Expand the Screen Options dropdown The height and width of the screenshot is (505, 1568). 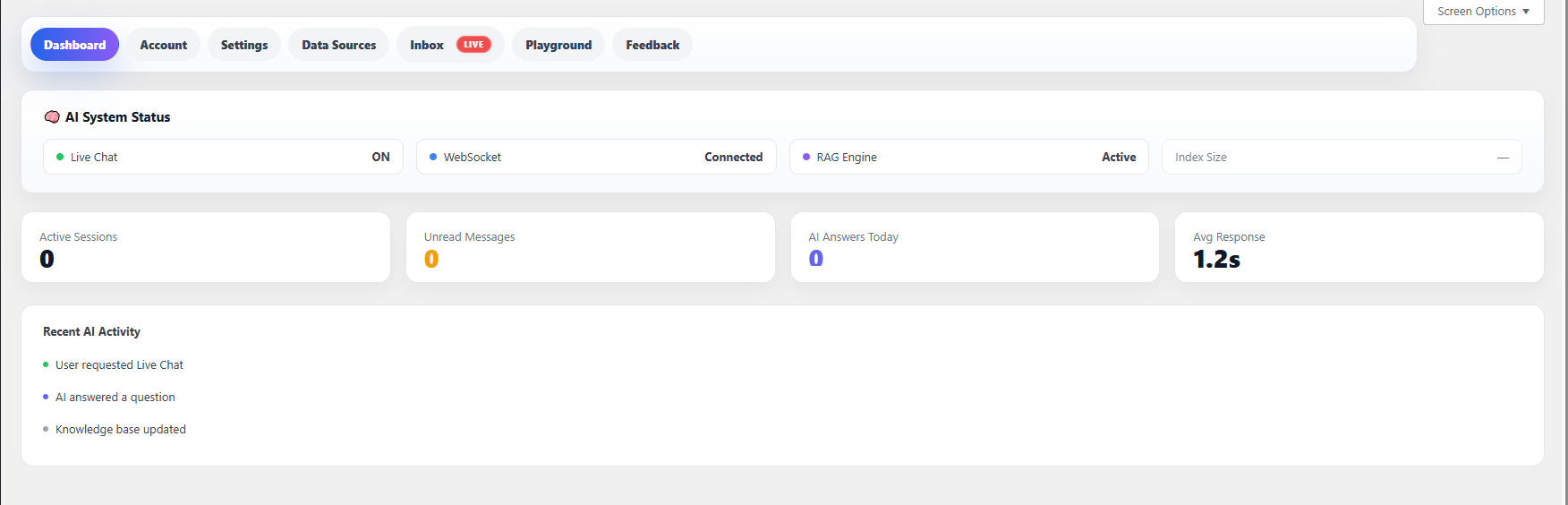1483,12
